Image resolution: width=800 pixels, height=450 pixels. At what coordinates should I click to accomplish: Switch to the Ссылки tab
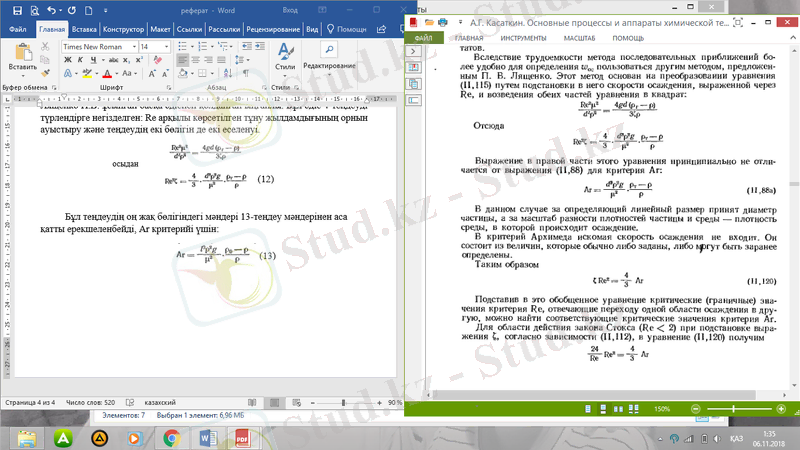189,30
